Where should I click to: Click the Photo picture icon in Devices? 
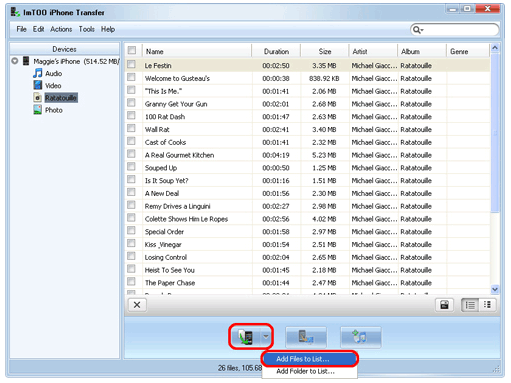[38, 110]
